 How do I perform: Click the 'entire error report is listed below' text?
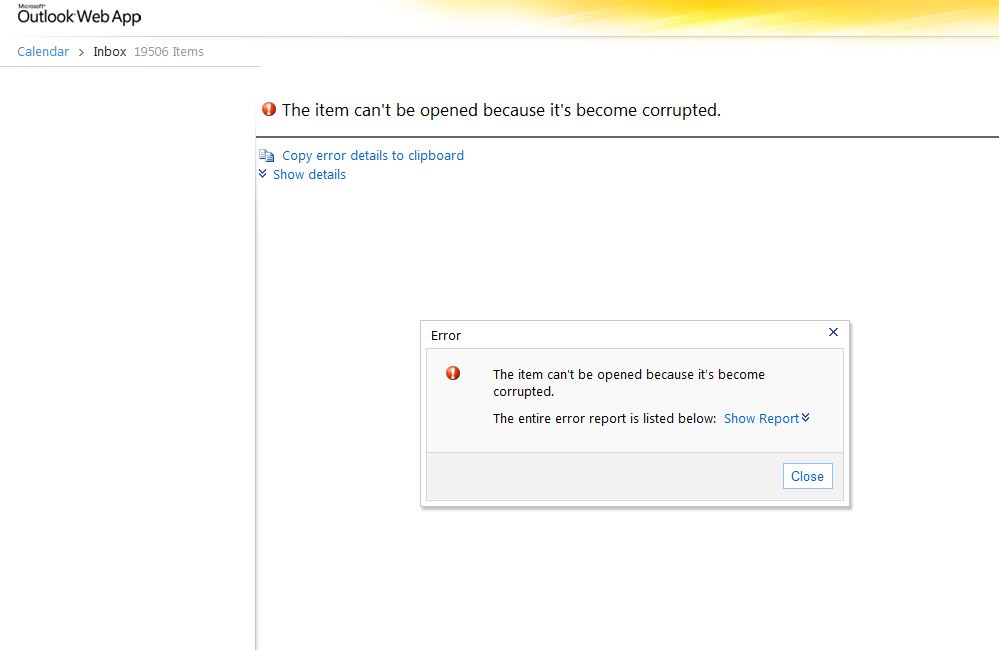click(x=604, y=418)
